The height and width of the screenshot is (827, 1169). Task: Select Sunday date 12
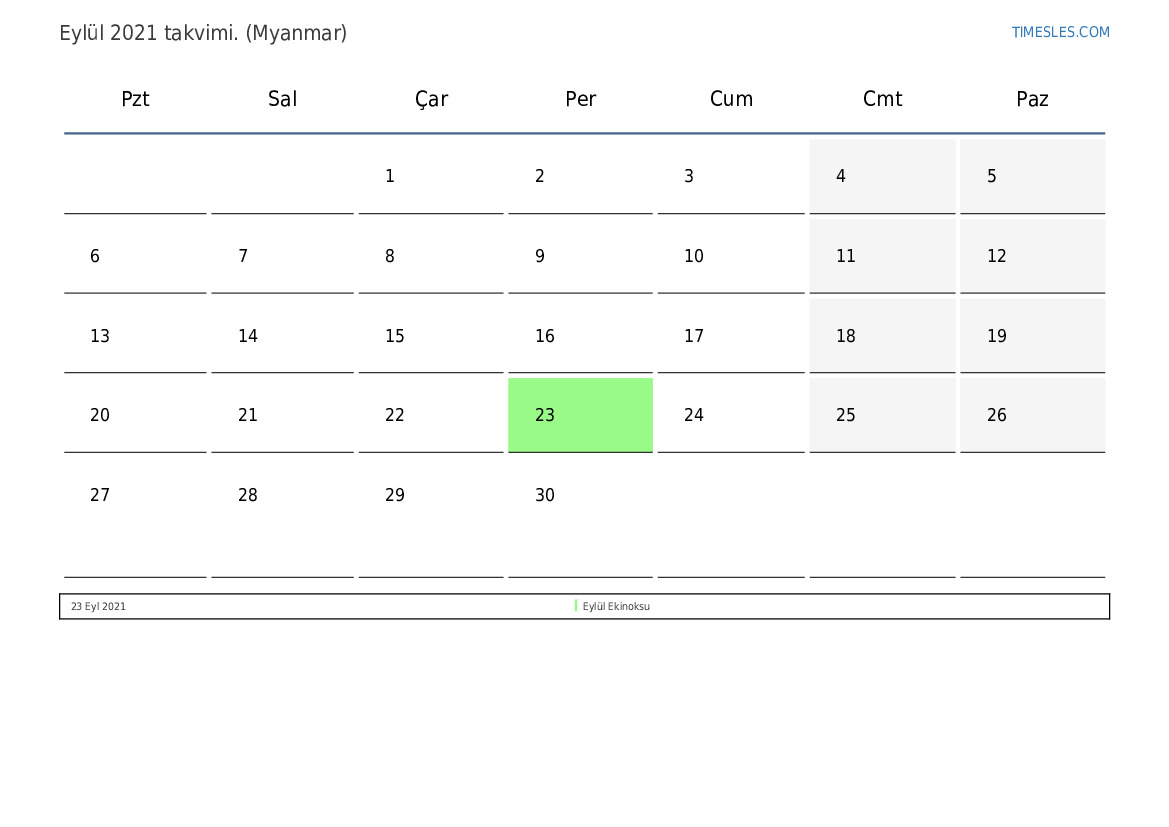click(1032, 256)
